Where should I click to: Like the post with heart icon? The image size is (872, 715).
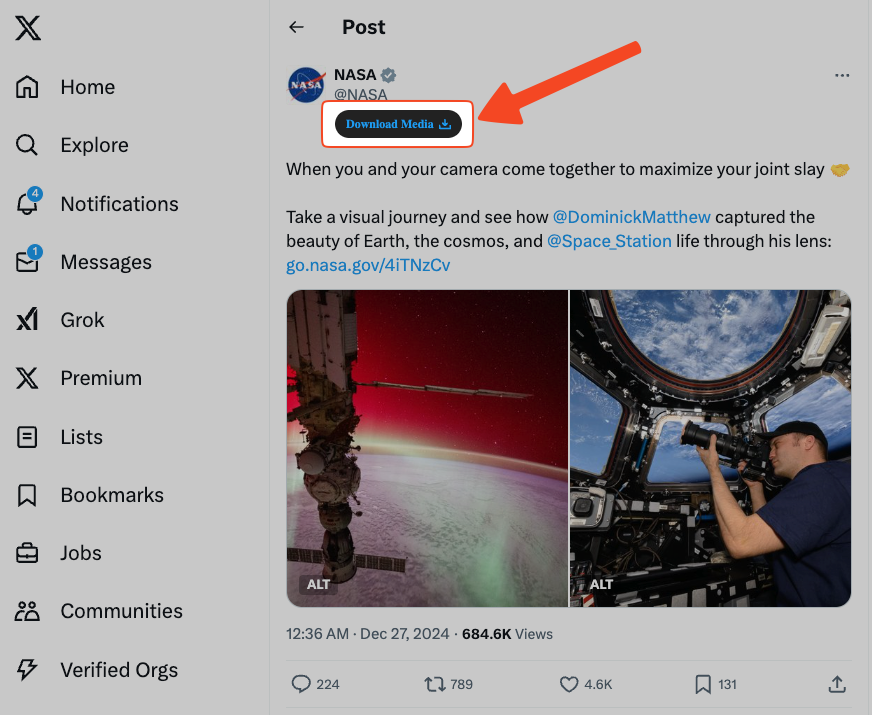(x=569, y=684)
